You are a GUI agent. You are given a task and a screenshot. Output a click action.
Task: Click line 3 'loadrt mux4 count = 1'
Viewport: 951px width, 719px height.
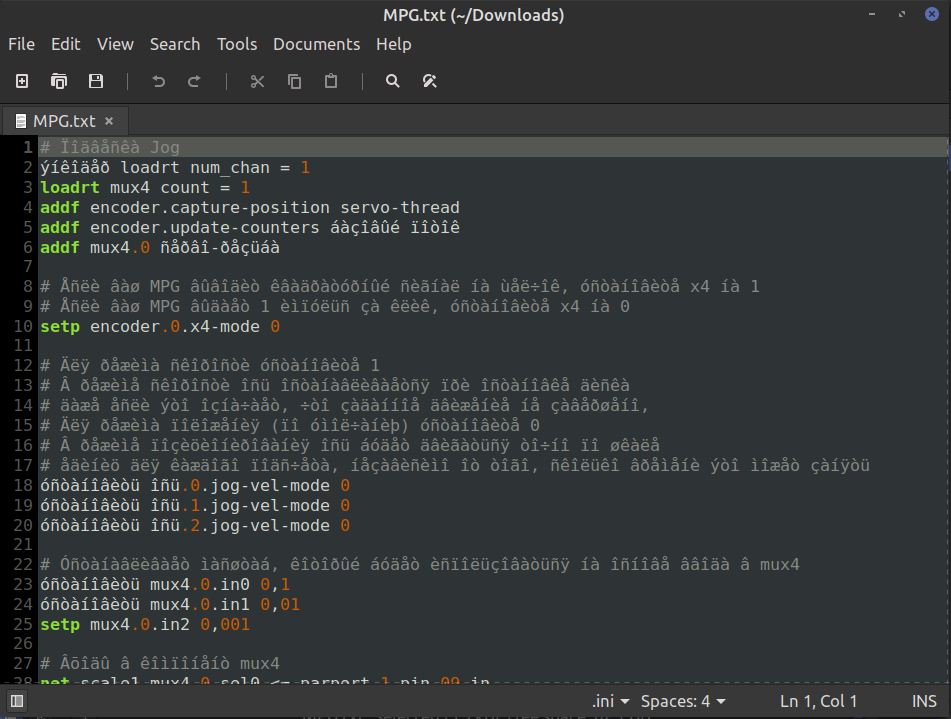[x=145, y=187]
